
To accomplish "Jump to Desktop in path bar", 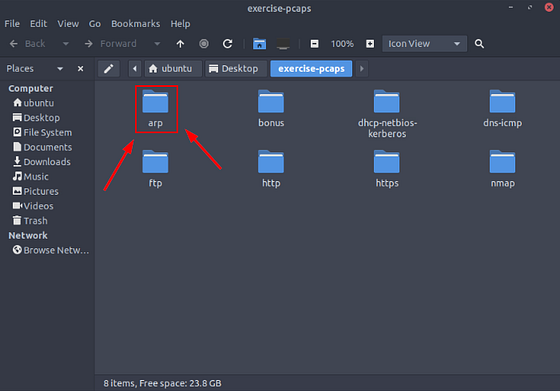I will 236,69.
